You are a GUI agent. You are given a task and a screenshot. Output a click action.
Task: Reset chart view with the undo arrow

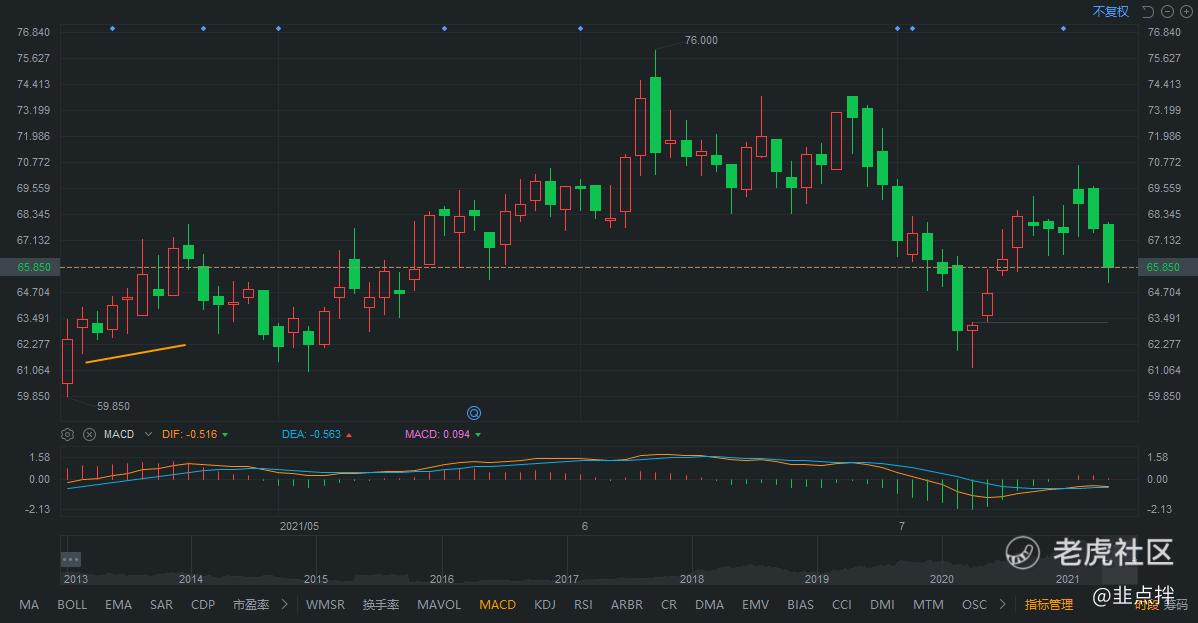(1148, 11)
